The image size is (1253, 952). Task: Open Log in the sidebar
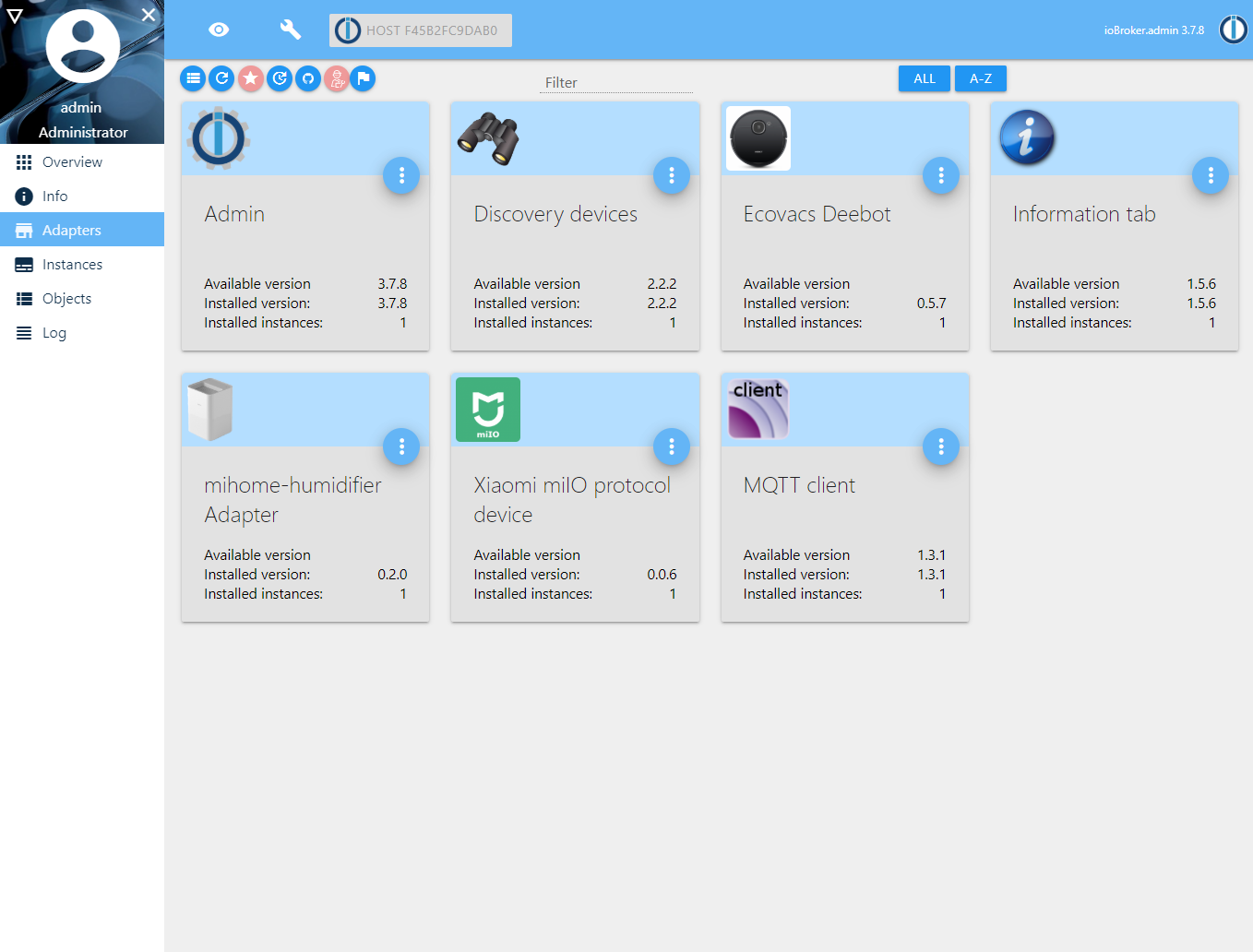(82, 332)
